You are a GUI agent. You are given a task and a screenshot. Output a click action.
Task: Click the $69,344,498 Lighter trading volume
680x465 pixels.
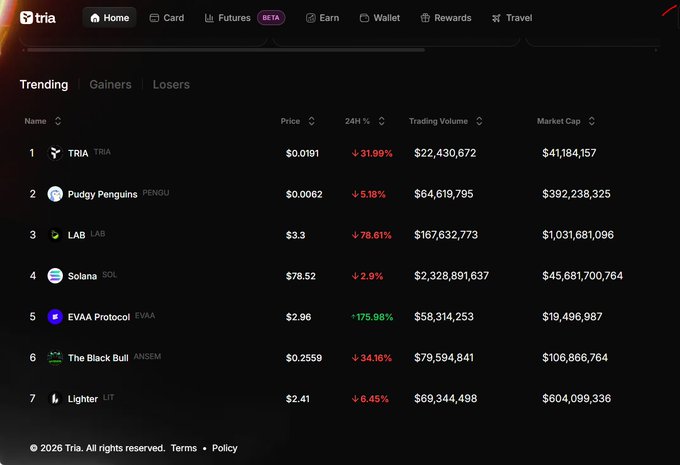pos(445,398)
